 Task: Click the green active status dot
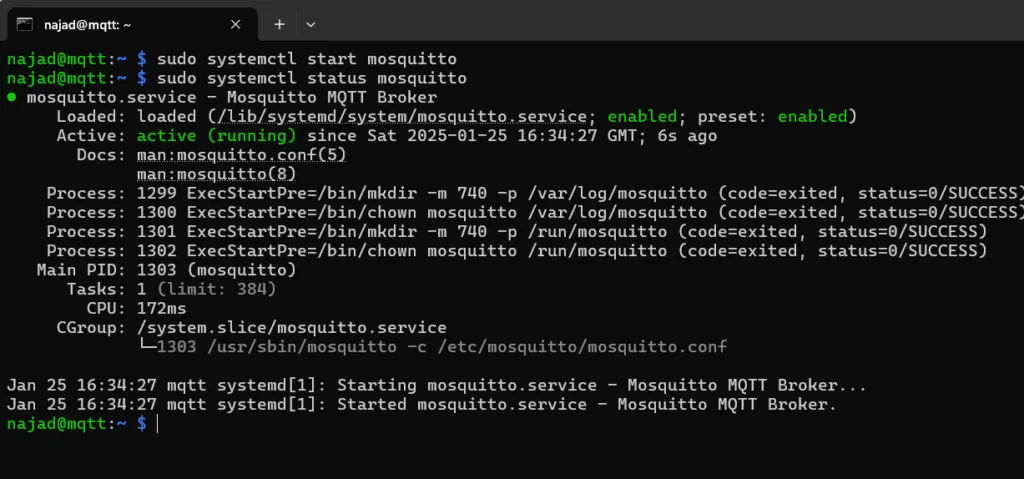tap(12, 97)
